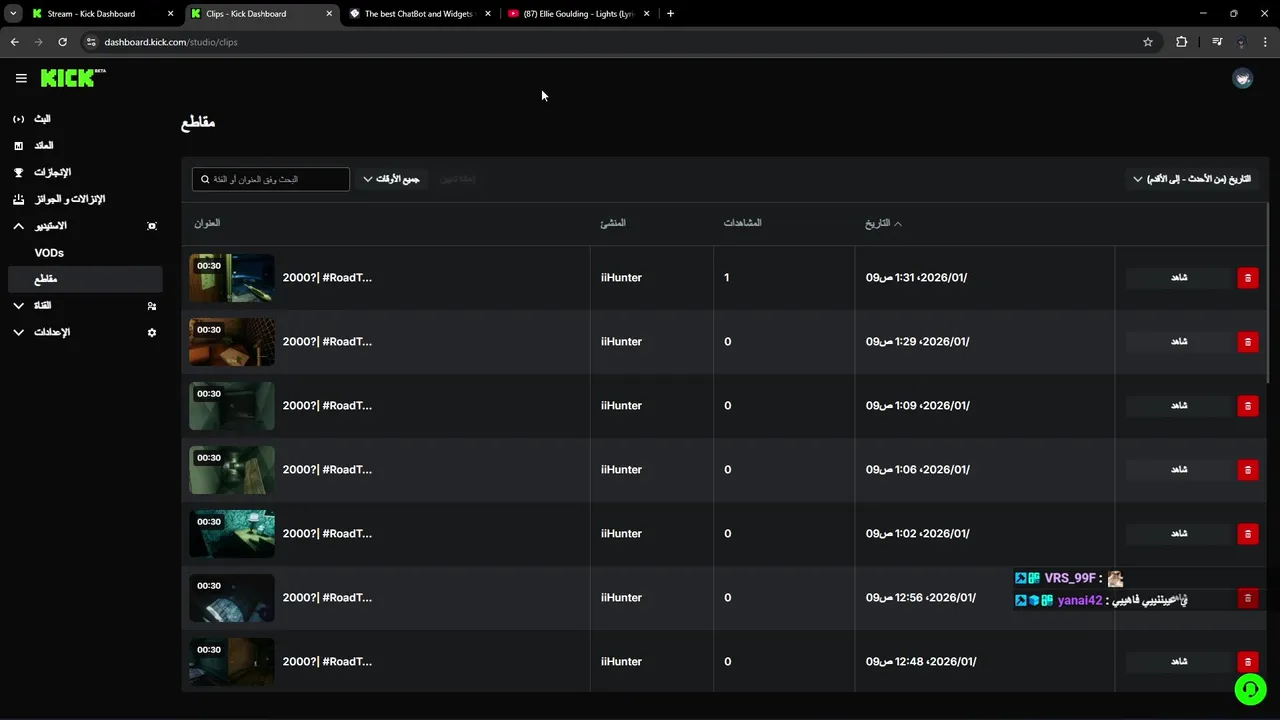Click the Stream (البث) sidebar icon
Viewport: 1280px width, 720px height.
18,119
